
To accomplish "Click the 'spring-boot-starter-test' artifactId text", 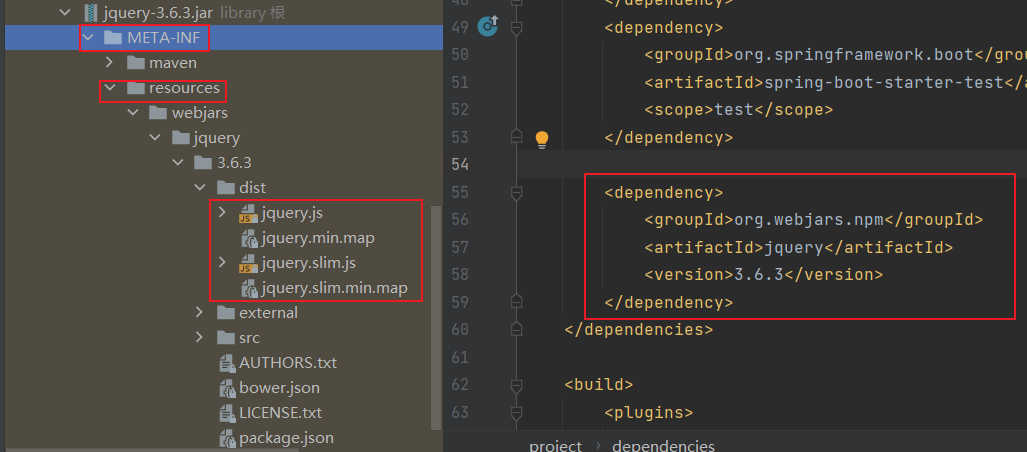I will (884, 82).
